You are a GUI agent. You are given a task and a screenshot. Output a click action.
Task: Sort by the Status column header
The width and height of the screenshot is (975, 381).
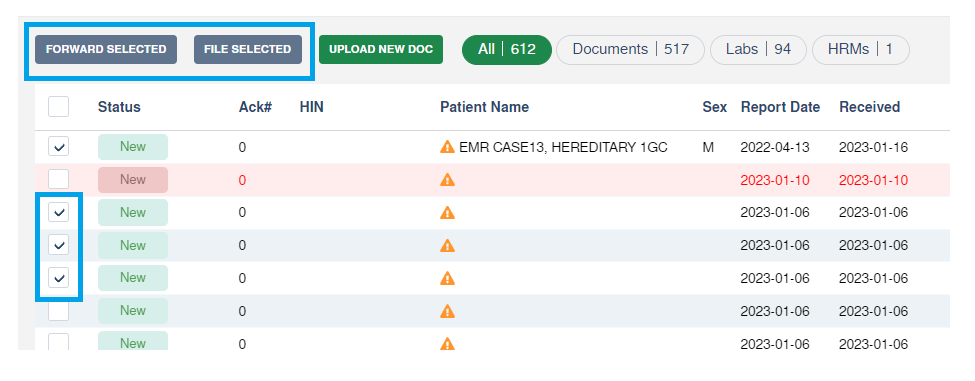pyautogui.click(x=119, y=107)
